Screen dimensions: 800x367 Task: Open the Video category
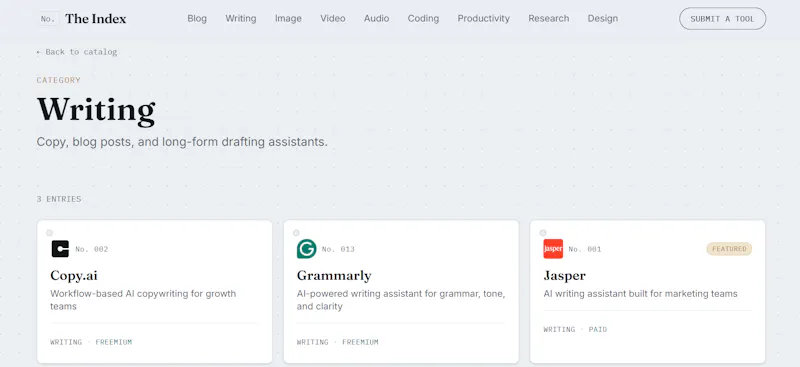click(x=333, y=18)
